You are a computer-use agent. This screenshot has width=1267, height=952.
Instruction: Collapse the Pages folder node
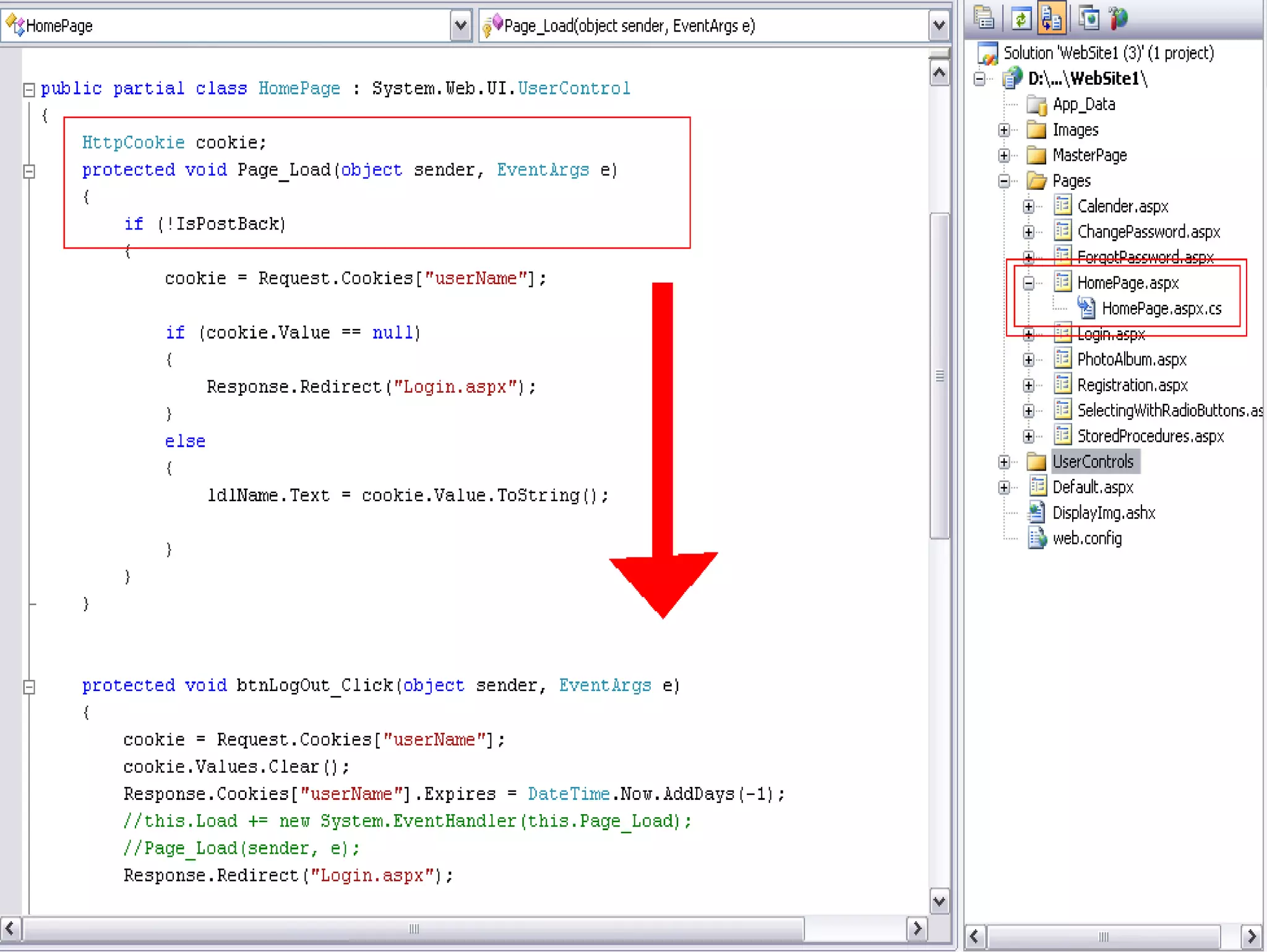click(1003, 181)
